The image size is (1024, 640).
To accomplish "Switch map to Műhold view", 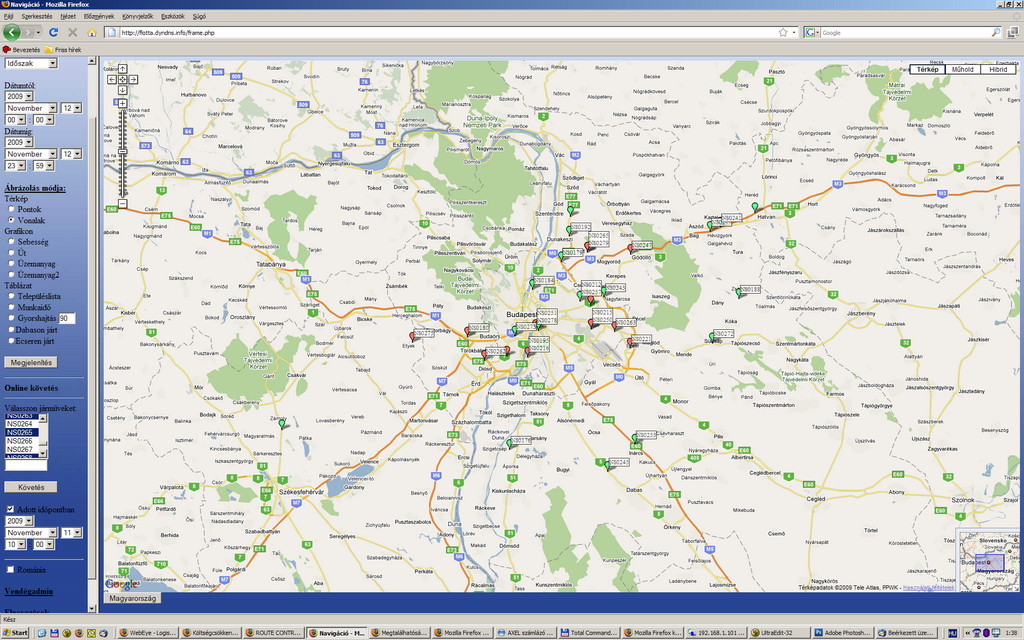I will 963,70.
